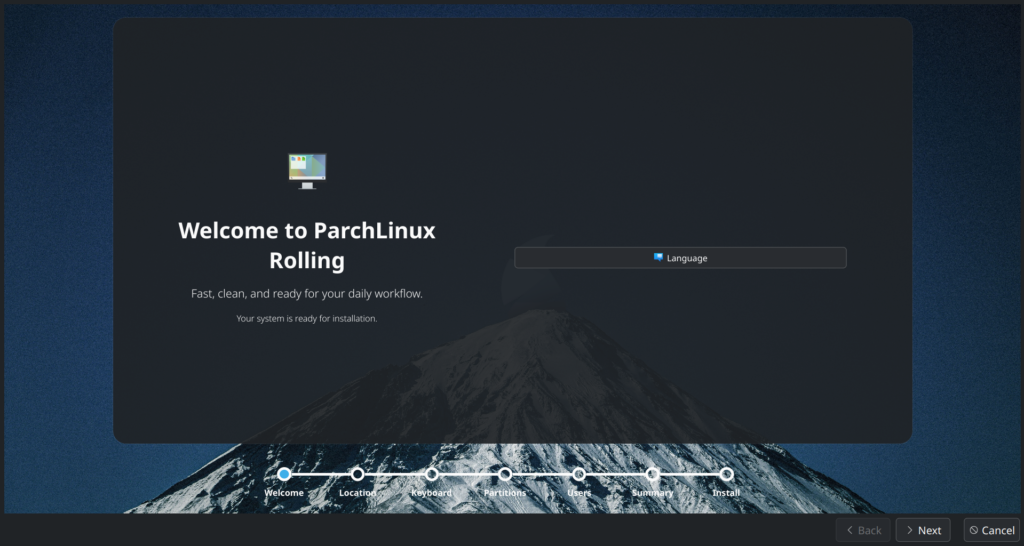The image size is (1024, 546).
Task: Select the Location step marker
Action: (x=357, y=474)
